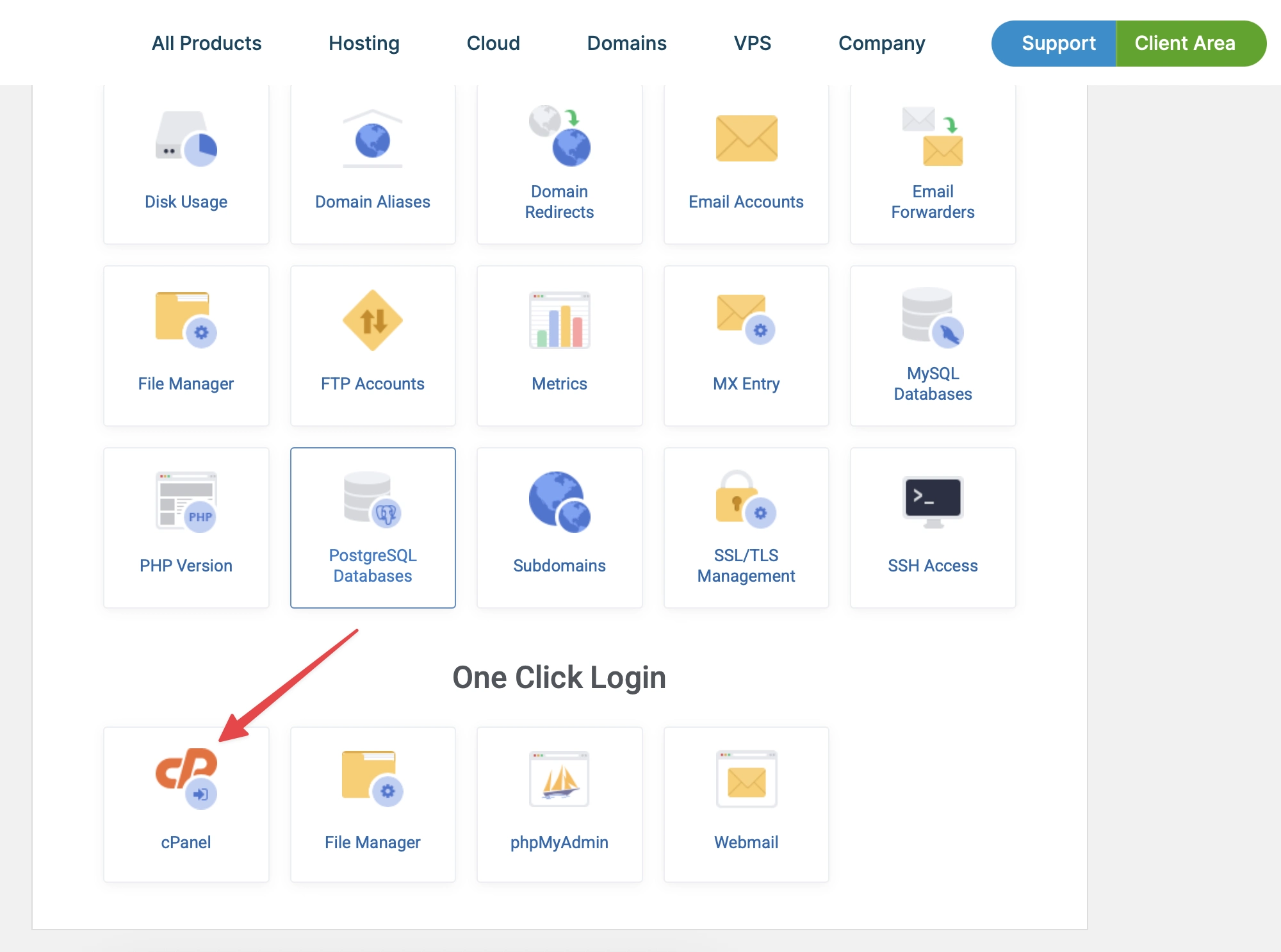Click the green Client Area button
This screenshot has height=952, width=1281.
(1191, 43)
